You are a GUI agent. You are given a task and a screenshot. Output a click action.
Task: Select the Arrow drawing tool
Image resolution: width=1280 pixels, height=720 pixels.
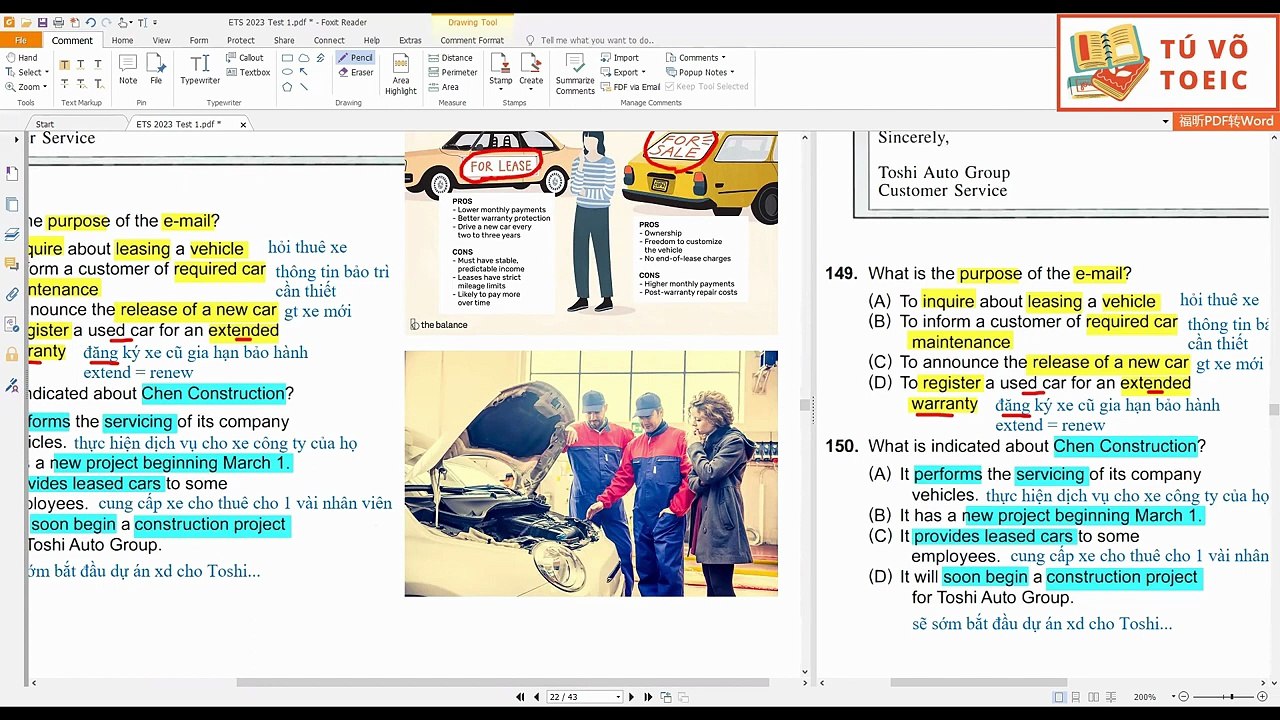[304, 72]
